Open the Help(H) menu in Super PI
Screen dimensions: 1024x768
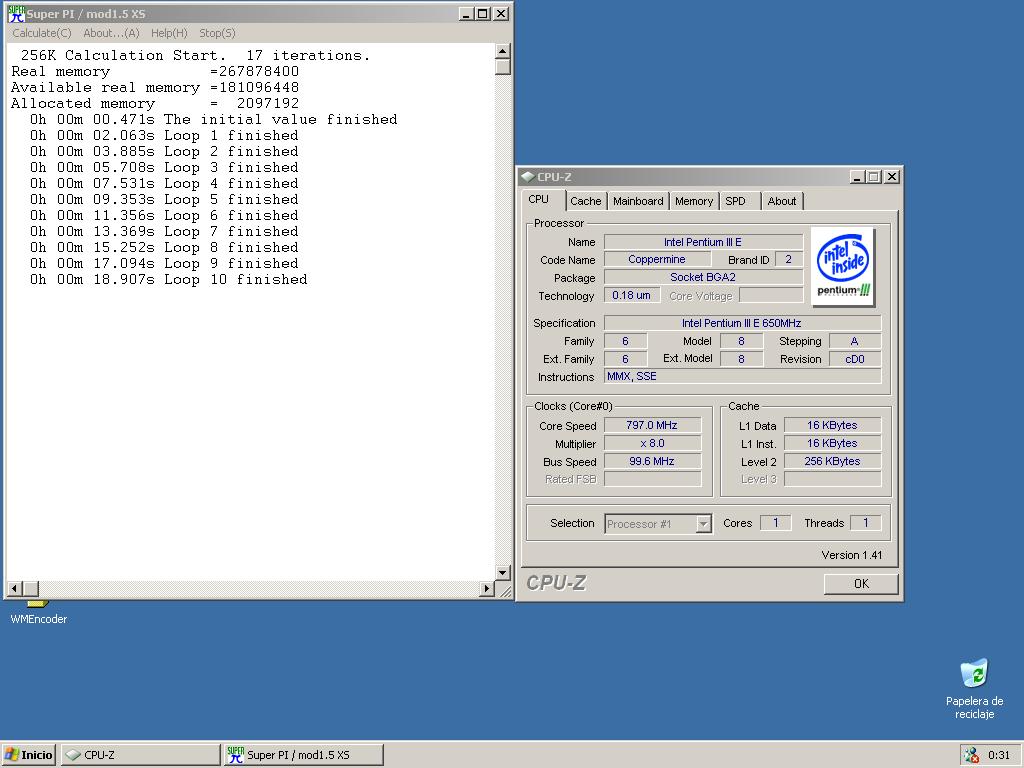[169, 33]
